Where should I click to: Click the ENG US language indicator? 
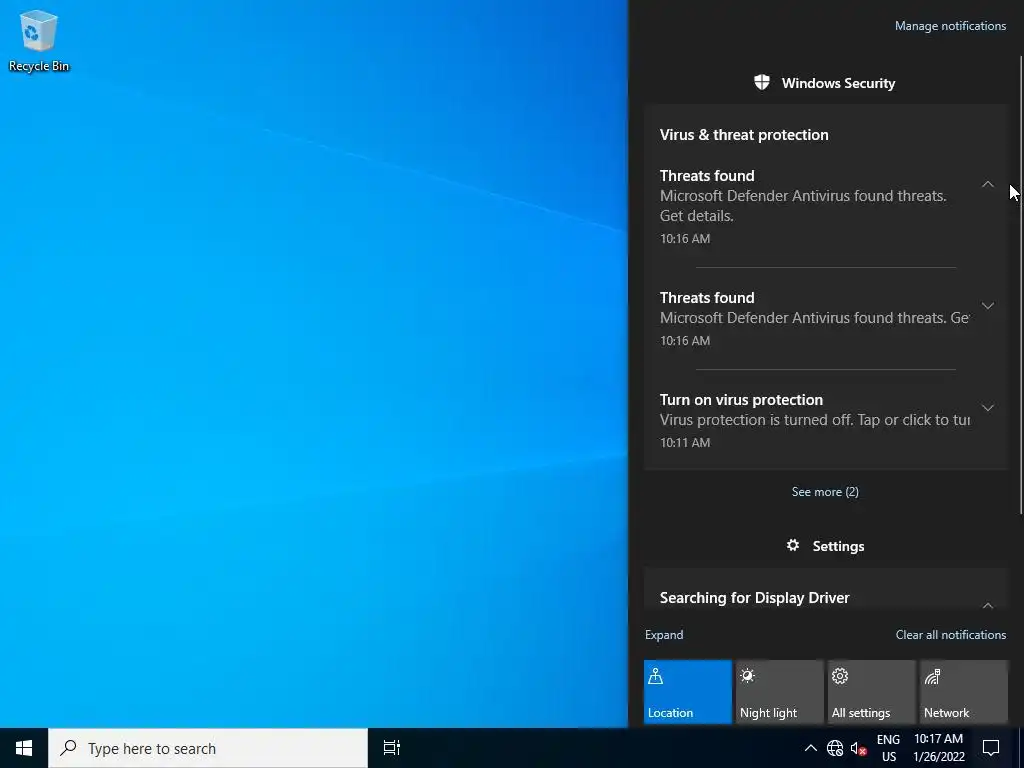tap(888, 748)
